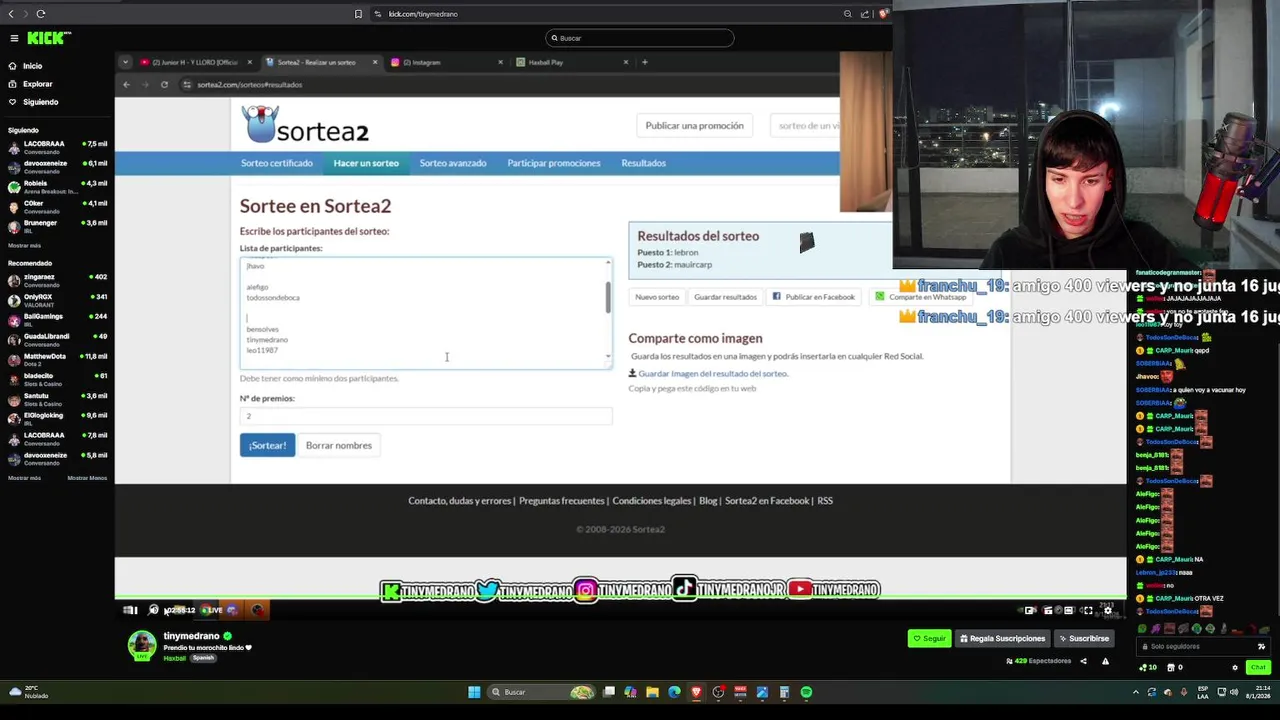Open video player settings gear
This screenshot has height=720, width=1280.
[x=1107, y=610]
